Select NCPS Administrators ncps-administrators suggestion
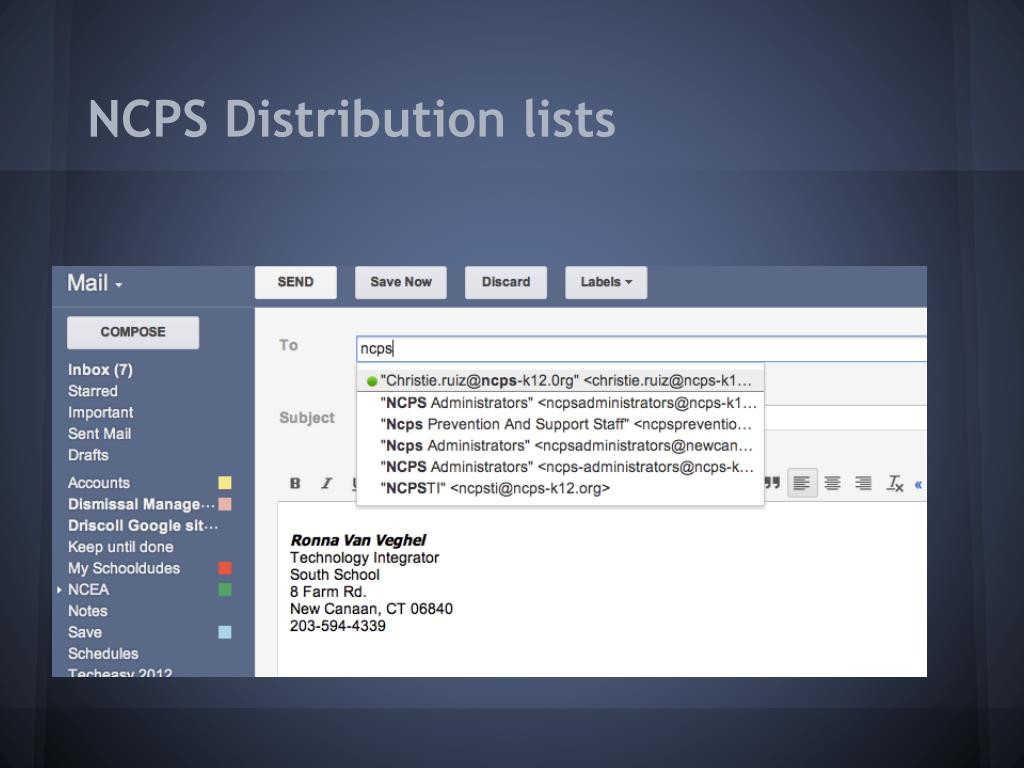Viewport: 1024px width, 768px height. point(560,467)
